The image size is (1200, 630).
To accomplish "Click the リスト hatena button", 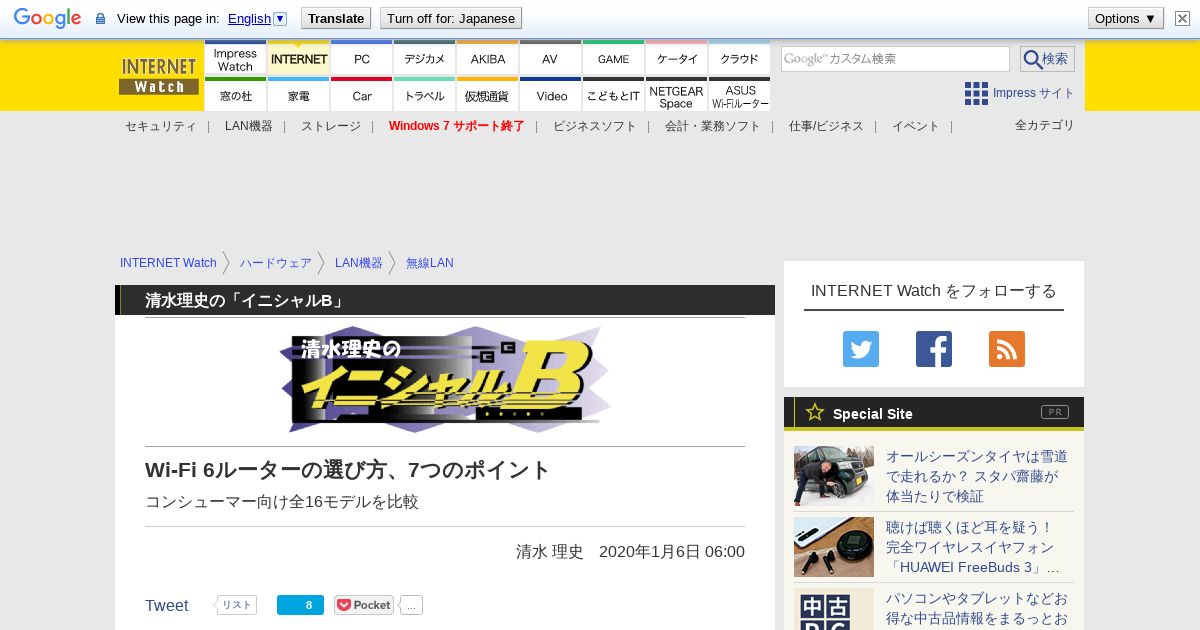I will pos(236,605).
